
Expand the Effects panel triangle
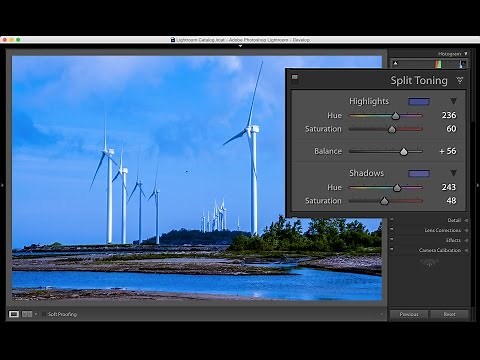[466, 240]
